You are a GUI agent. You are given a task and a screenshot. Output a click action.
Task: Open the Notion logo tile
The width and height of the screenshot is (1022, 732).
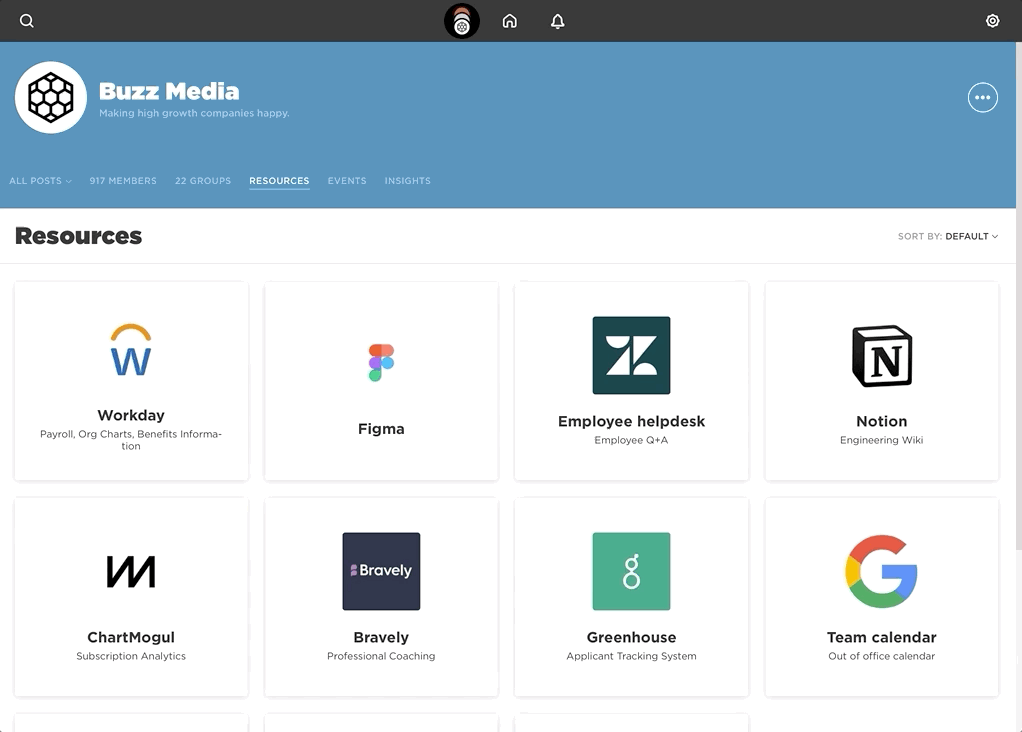pos(882,356)
